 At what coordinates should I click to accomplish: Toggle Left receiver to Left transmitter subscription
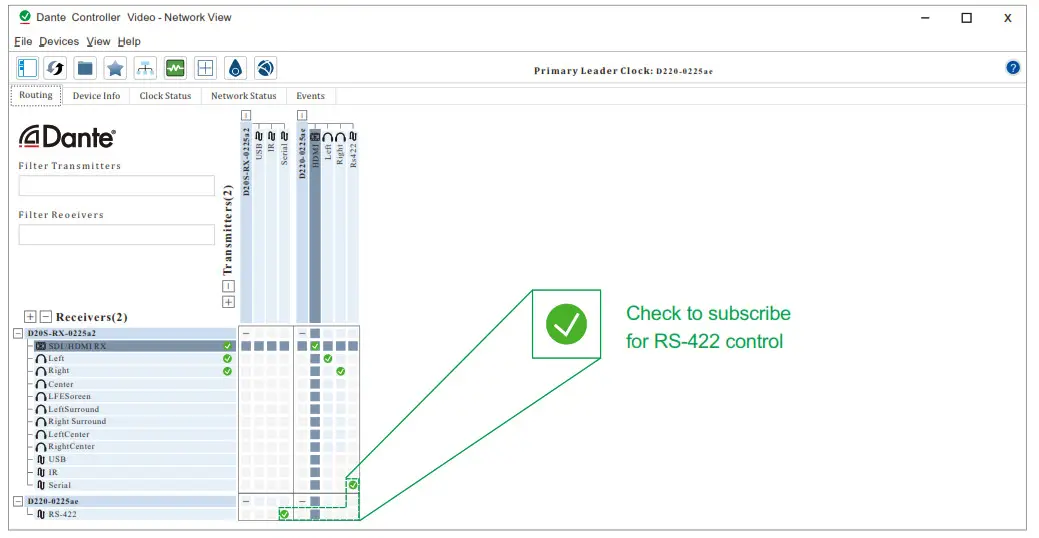[327, 358]
